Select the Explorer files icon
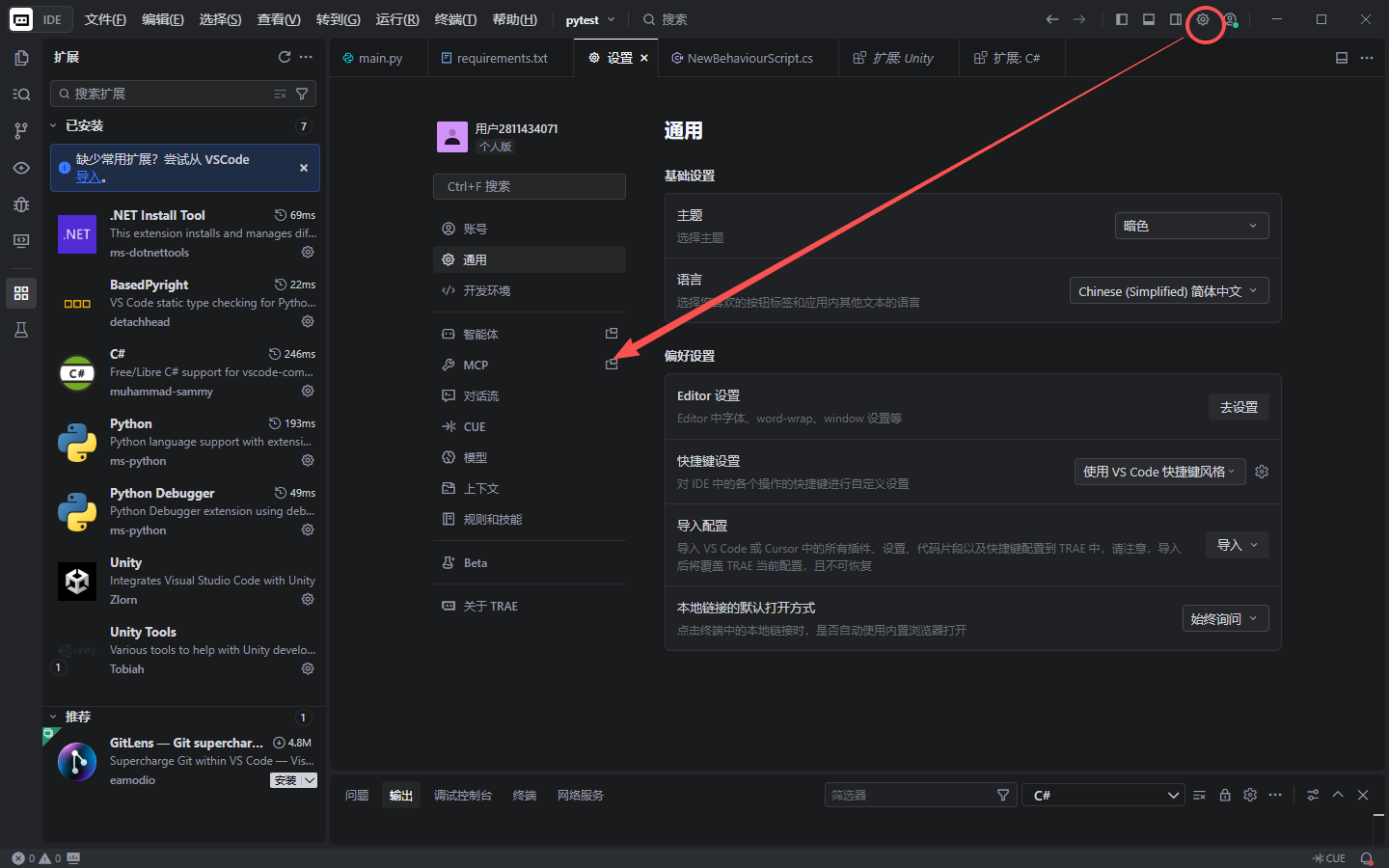Image resolution: width=1389 pixels, height=868 pixels. [21, 57]
